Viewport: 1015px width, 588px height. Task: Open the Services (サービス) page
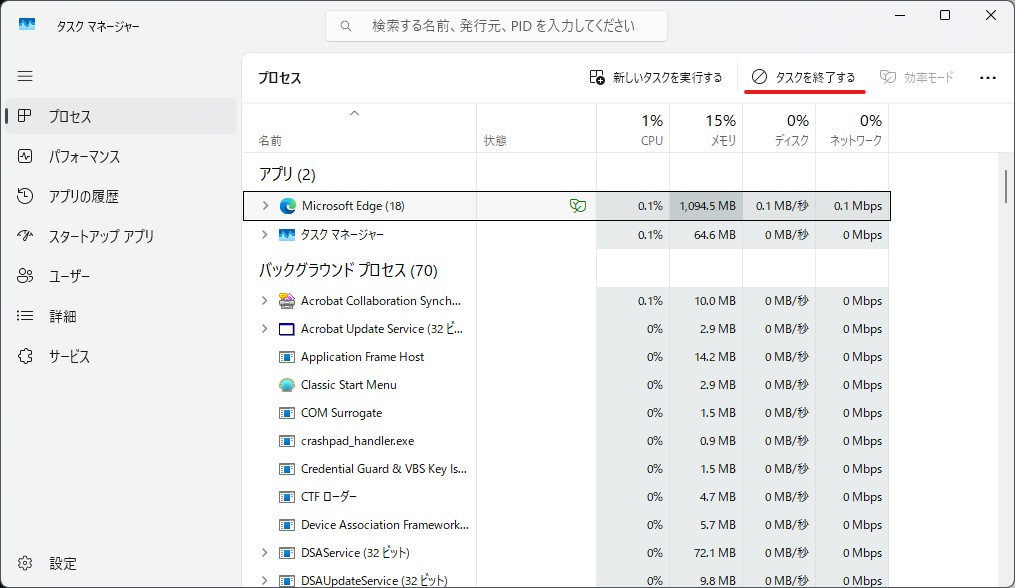pyautogui.click(x=69, y=357)
